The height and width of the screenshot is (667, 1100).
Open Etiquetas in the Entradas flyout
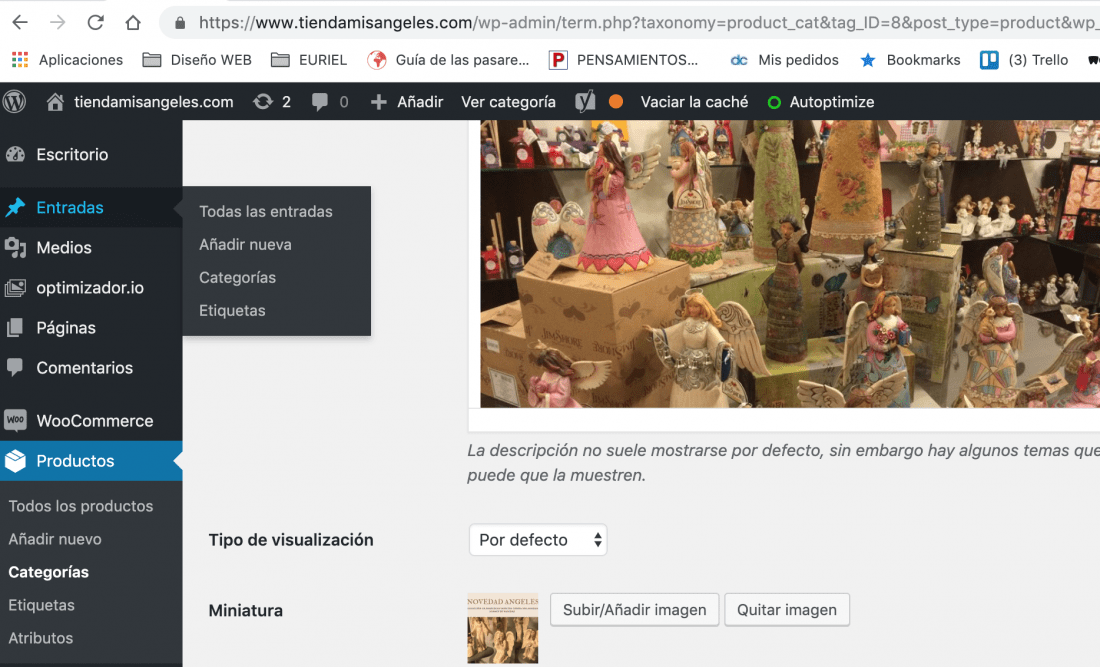[x=232, y=310]
